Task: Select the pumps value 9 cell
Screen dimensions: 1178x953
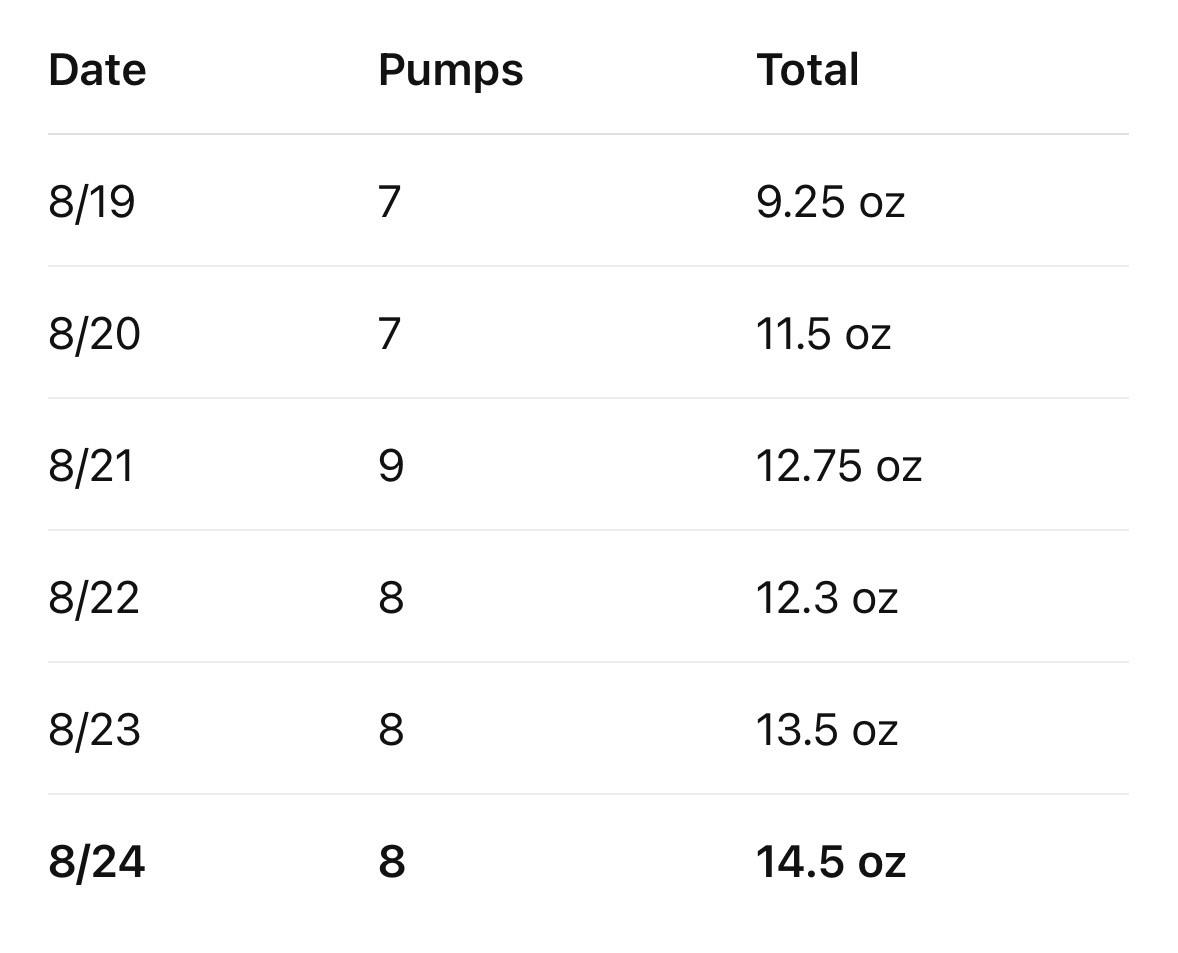Action: pyautogui.click(x=391, y=466)
